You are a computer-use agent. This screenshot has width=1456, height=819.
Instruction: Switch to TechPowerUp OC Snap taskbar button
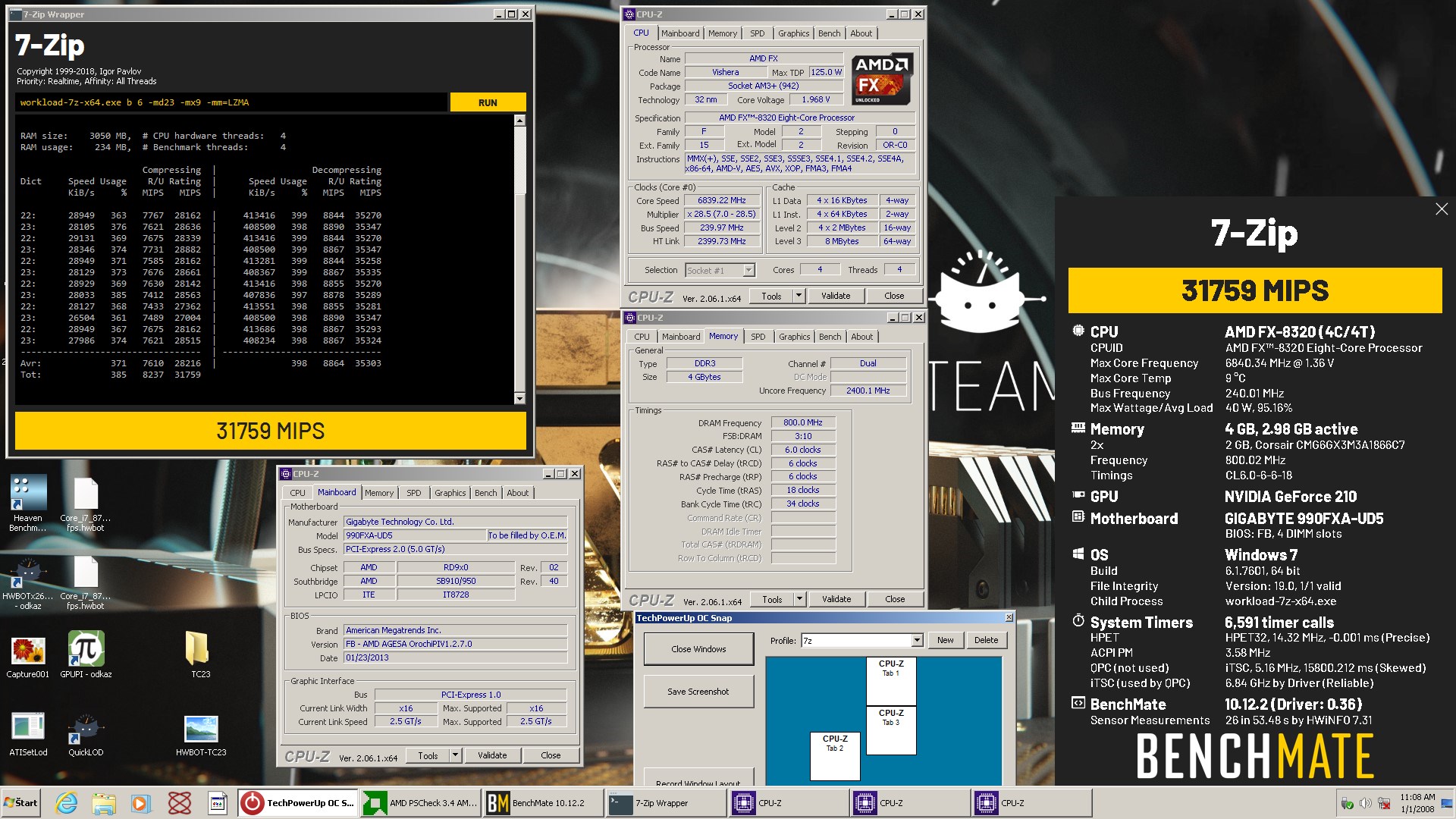pos(298,803)
